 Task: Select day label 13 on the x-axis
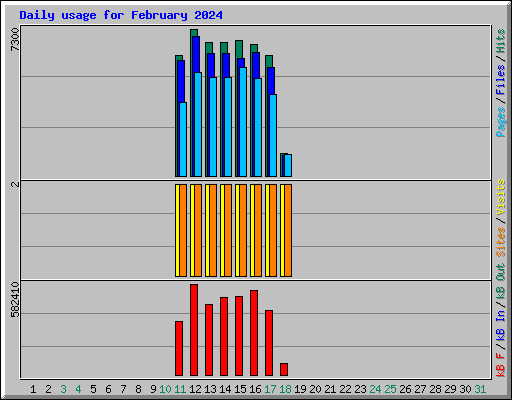[x=210, y=389]
